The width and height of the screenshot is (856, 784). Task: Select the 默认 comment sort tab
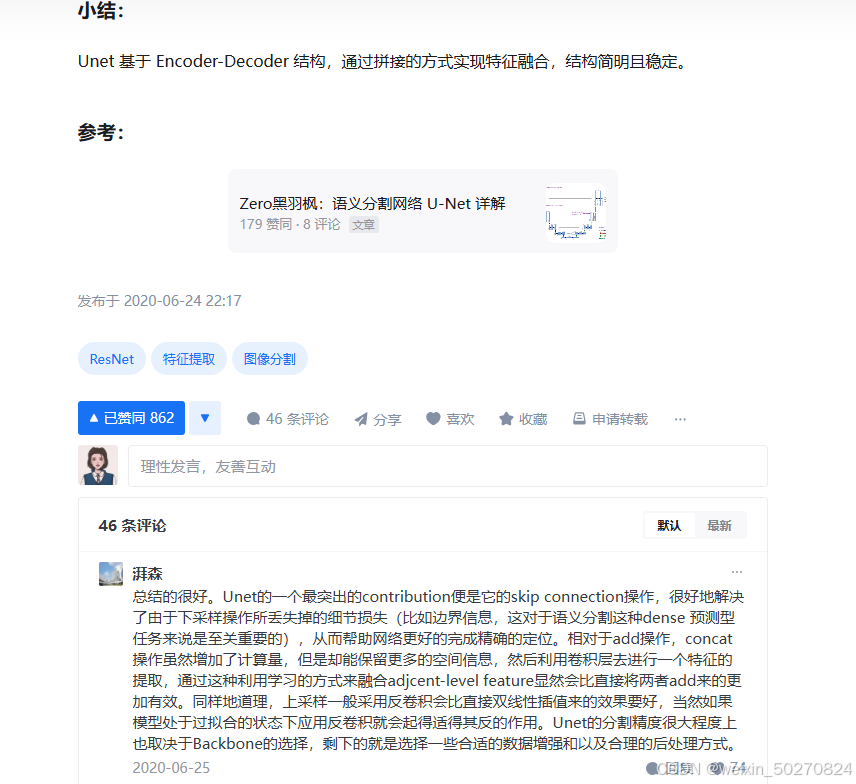669,525
